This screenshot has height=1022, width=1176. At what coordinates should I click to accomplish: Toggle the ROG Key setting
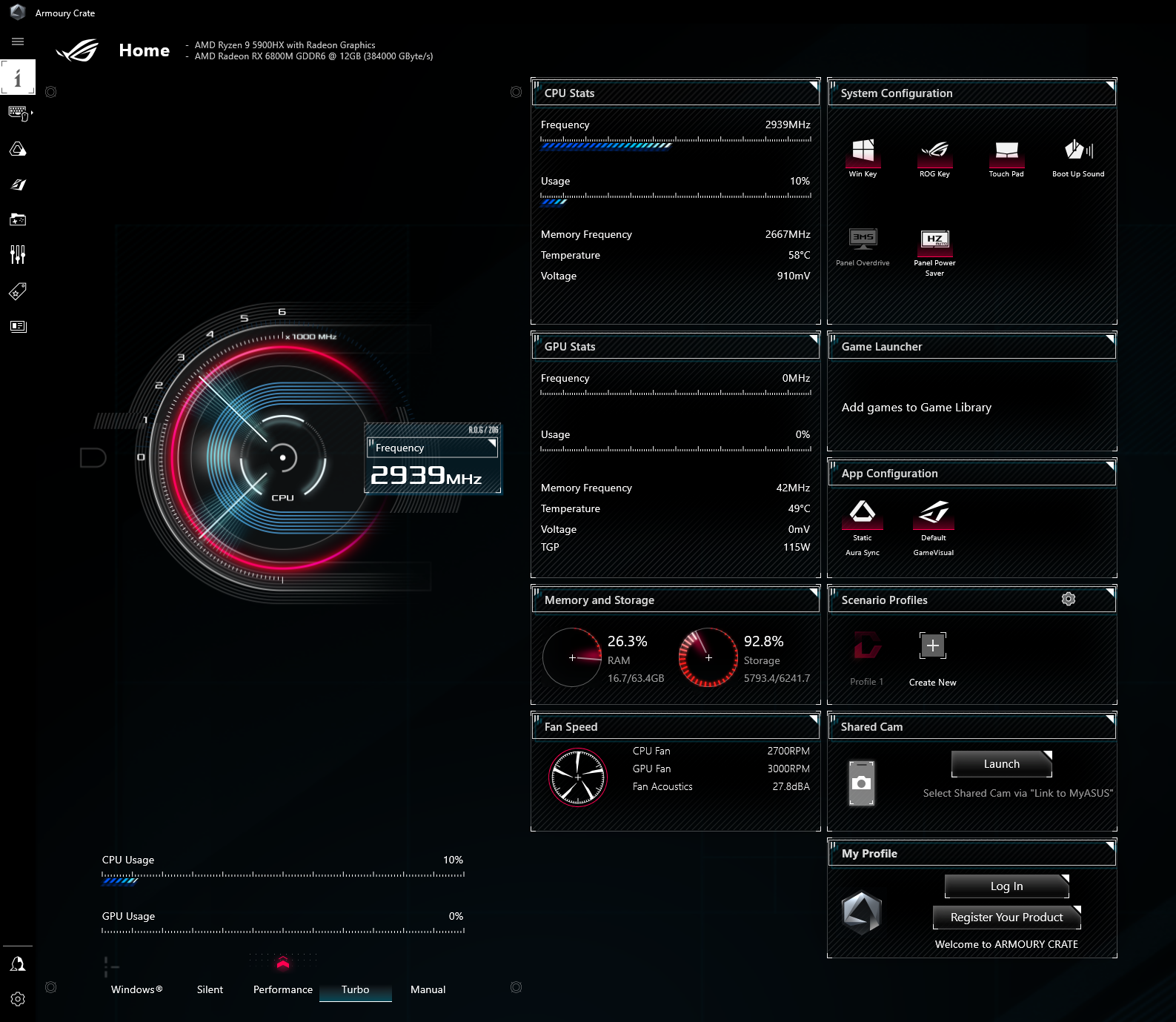(934, 158)
